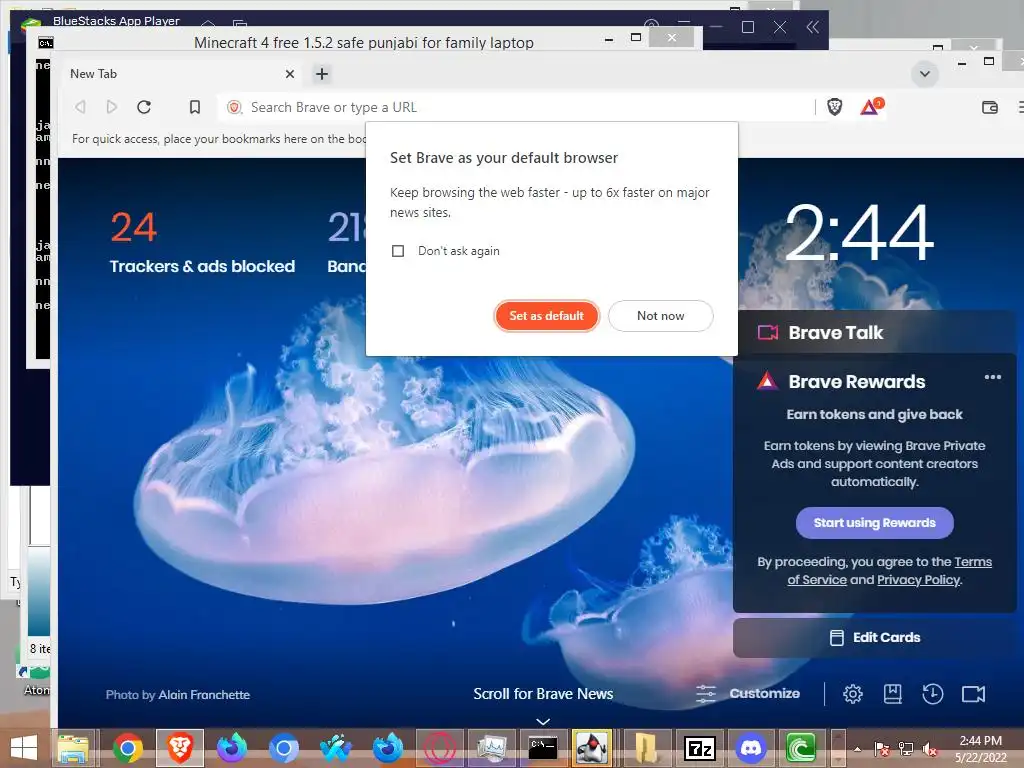Open bookmarks icon at the page bottom

click(892, 693)
